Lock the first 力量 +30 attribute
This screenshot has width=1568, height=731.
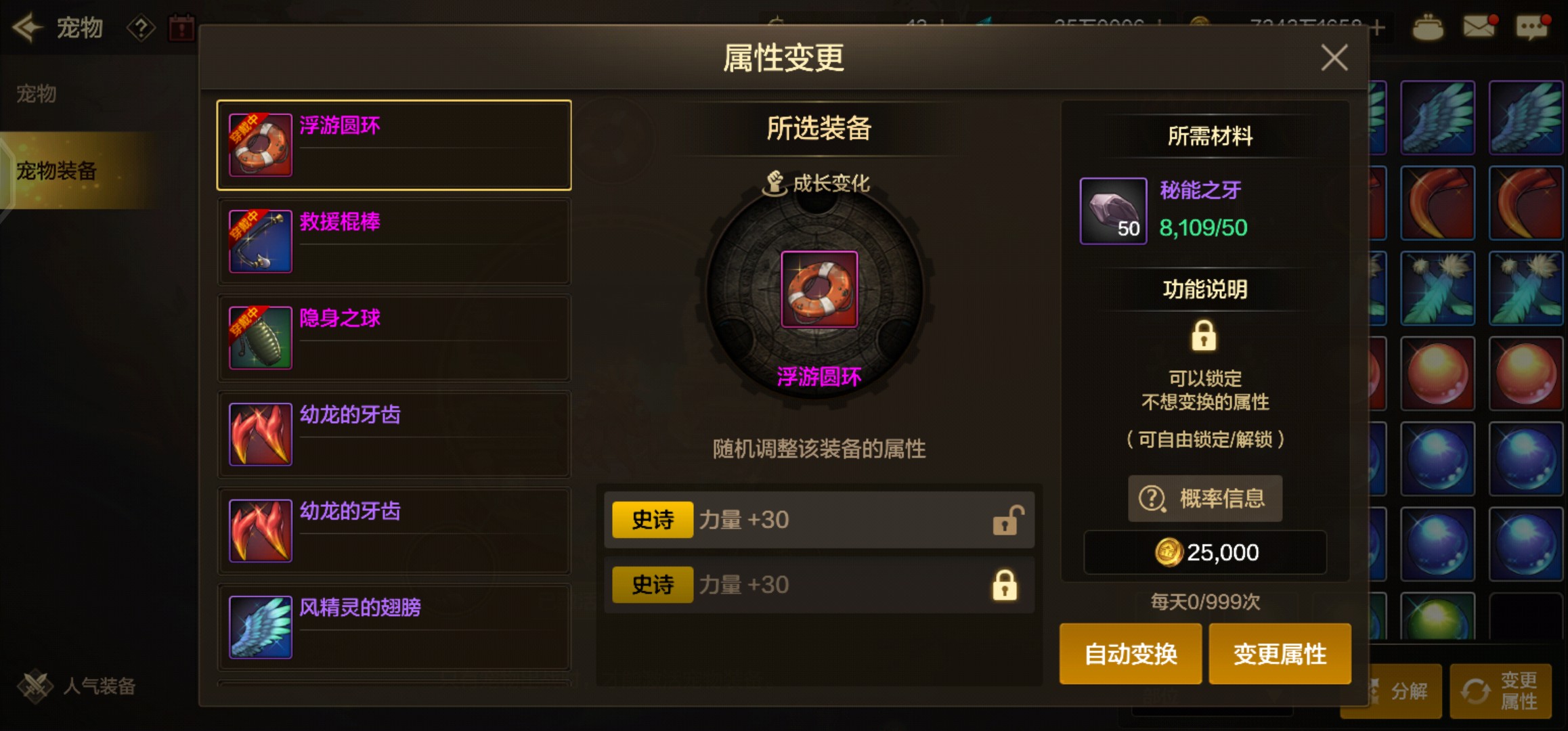coord(1007,520)
